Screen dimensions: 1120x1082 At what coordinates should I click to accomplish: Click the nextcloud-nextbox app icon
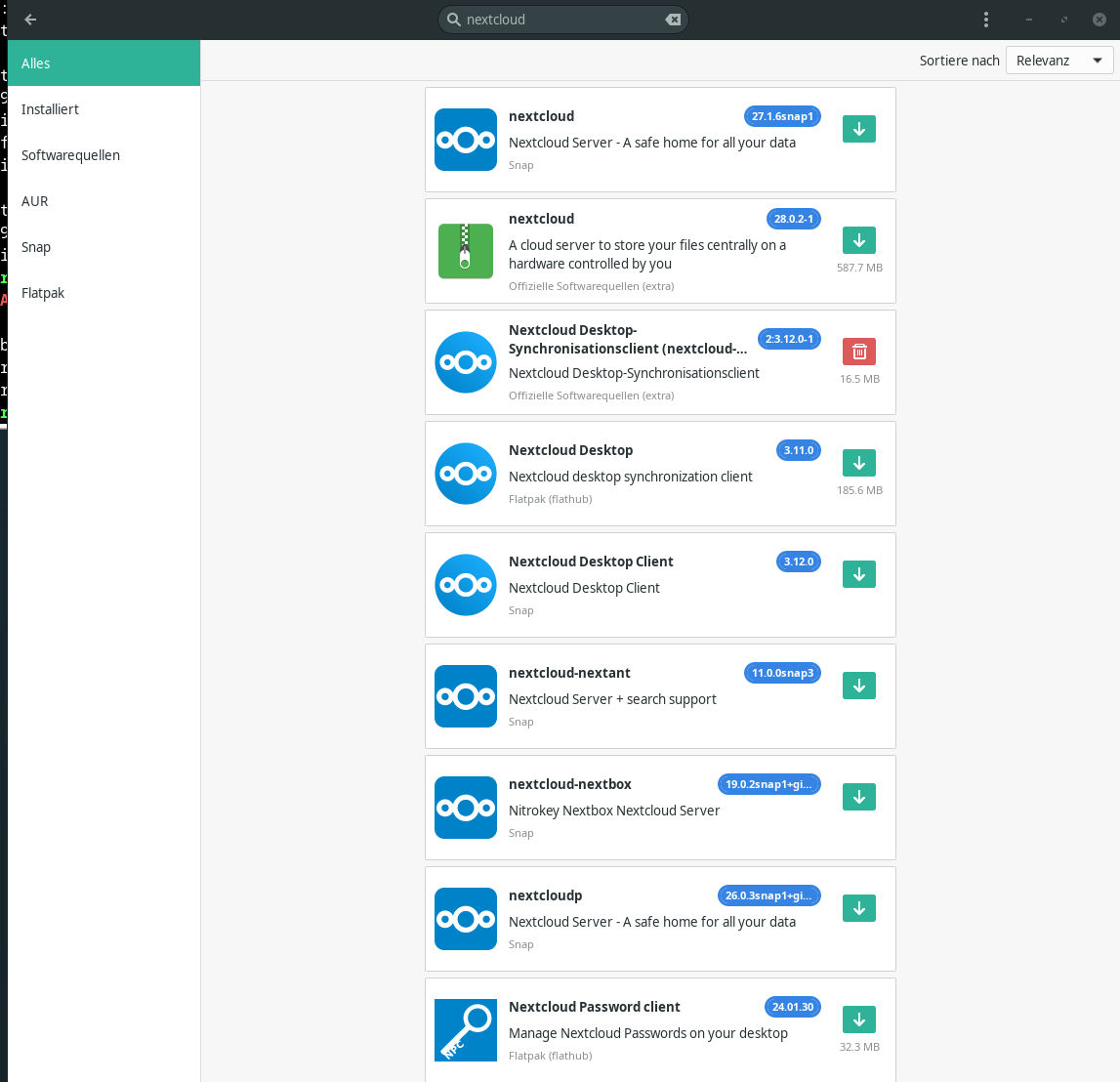[466, 808]
